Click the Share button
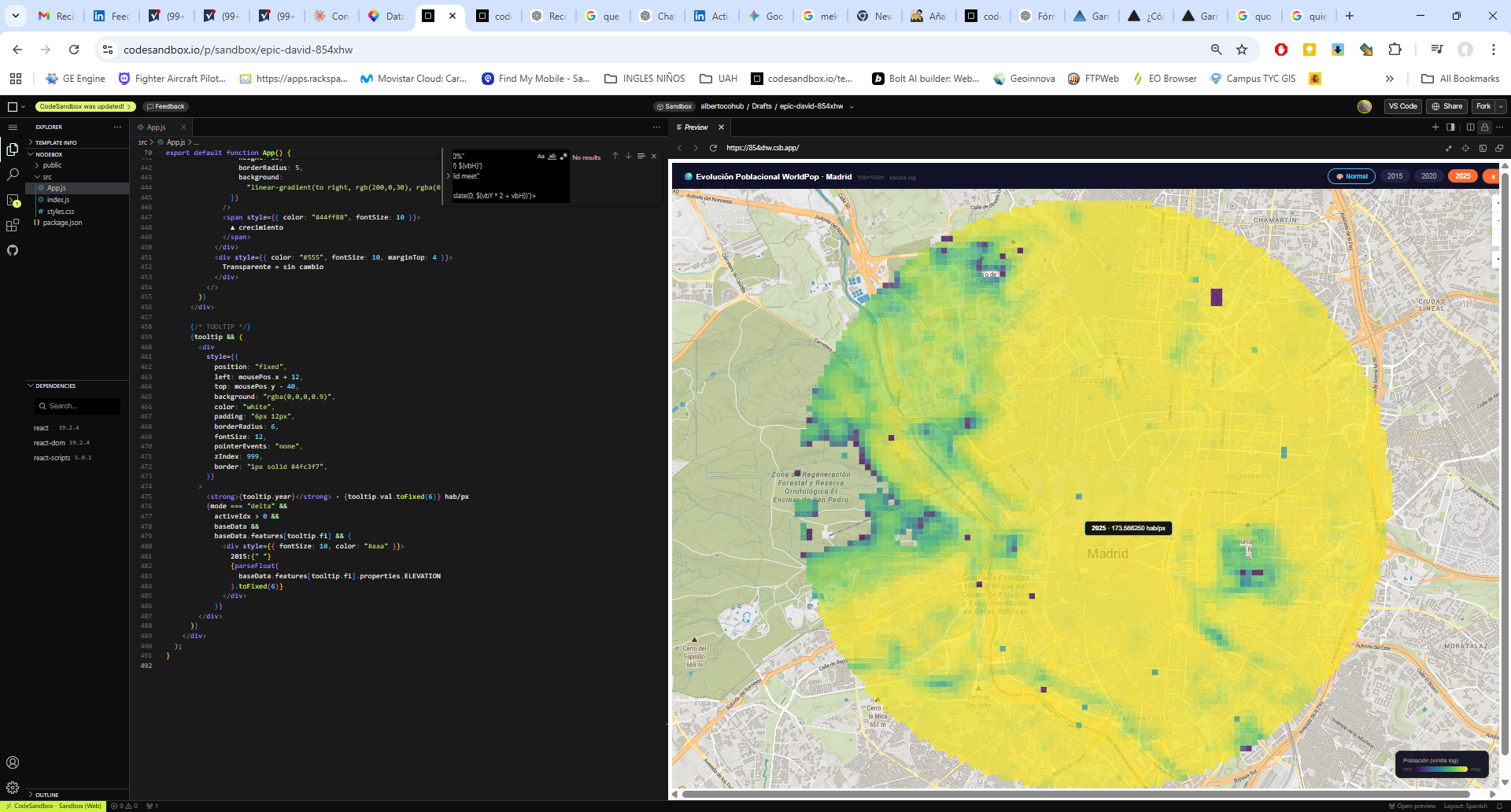This screenshot has width=1511, height=812. (x=1446, y=106)
